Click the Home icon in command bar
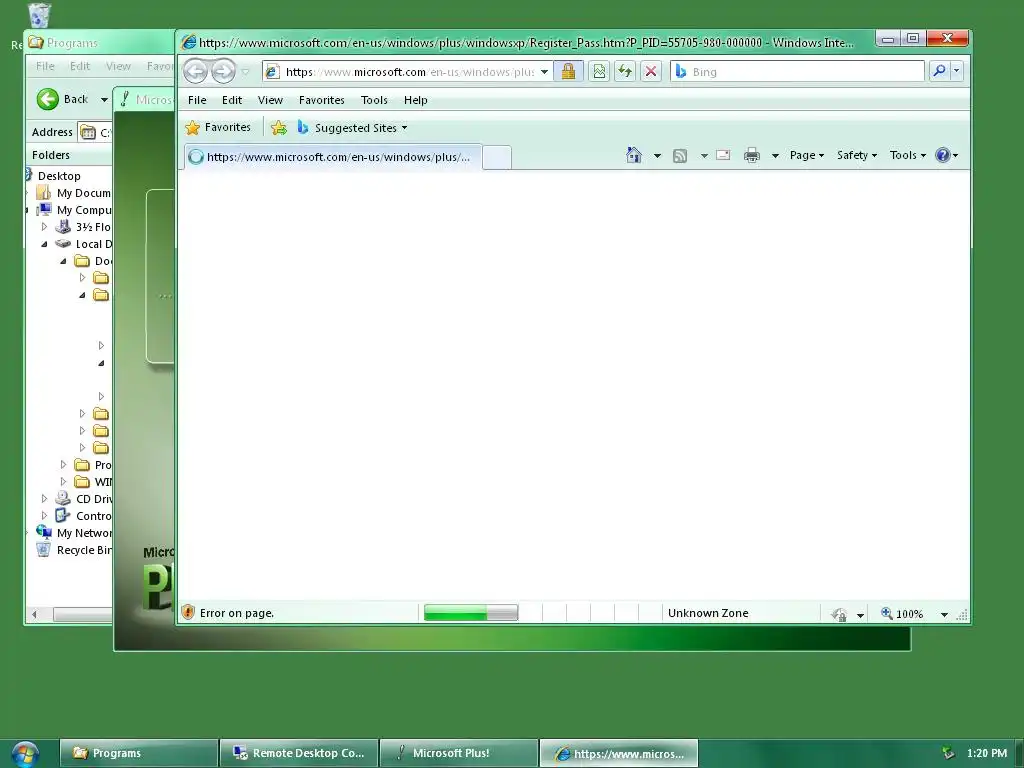This screenshot has width=1024, height=768. point(633,155)
